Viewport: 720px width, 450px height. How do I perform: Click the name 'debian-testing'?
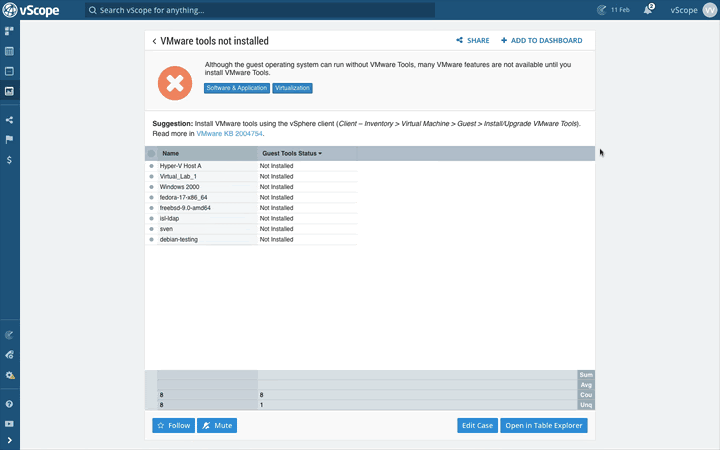pos(179,239)
